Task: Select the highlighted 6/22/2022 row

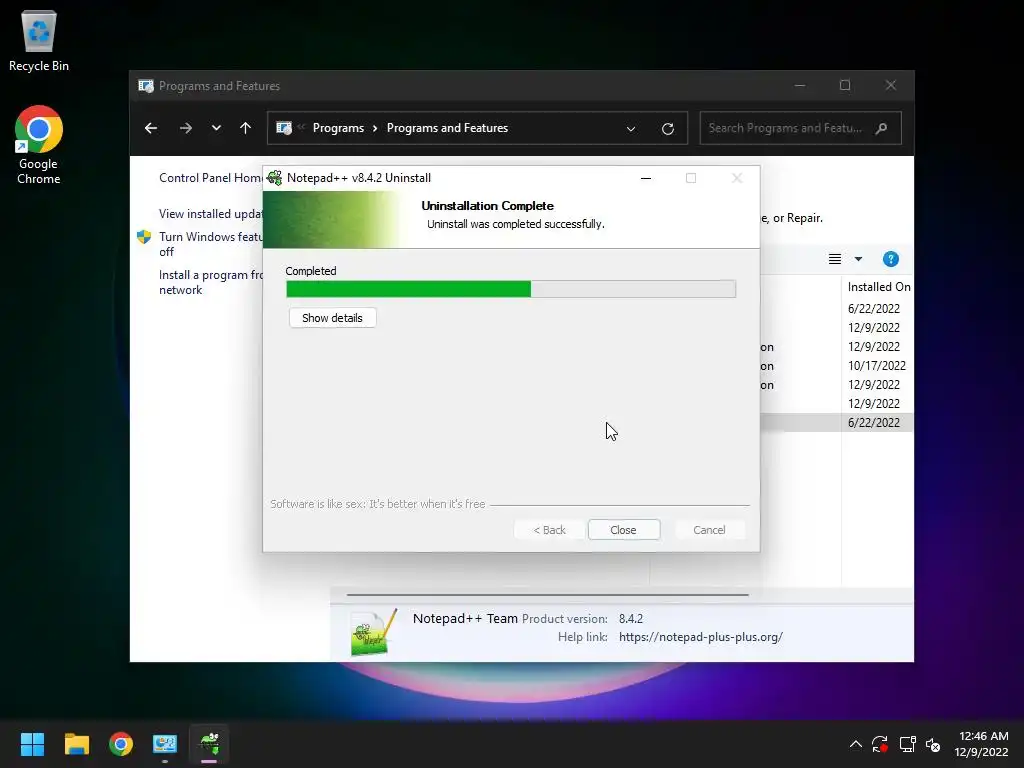Action: [x=837, y=423]
